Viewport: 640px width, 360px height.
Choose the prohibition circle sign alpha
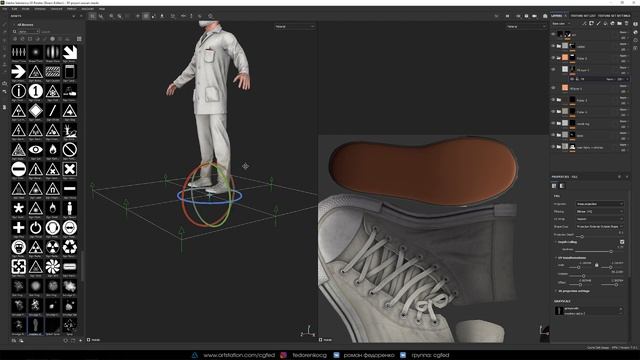coord(70,149)
